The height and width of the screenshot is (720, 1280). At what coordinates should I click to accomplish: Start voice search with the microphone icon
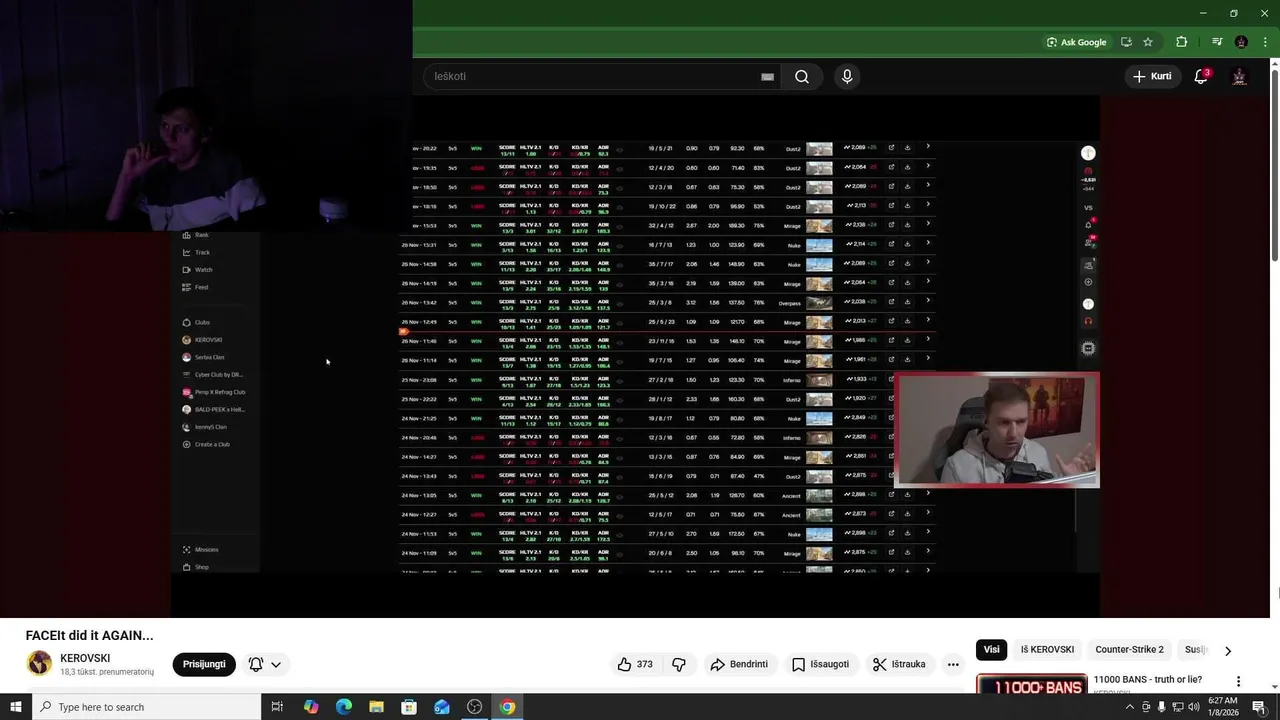[x=847, y=77]
